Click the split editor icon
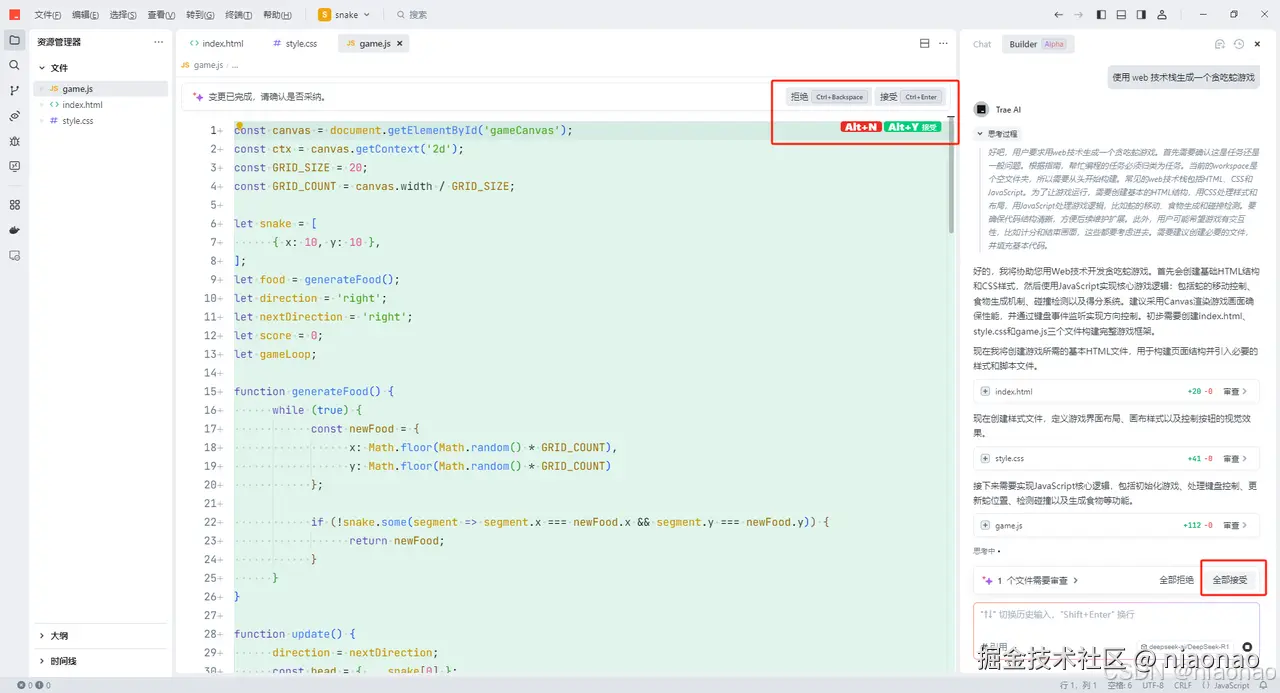This screenshot has height=693, width=1280. coord(925,43)
